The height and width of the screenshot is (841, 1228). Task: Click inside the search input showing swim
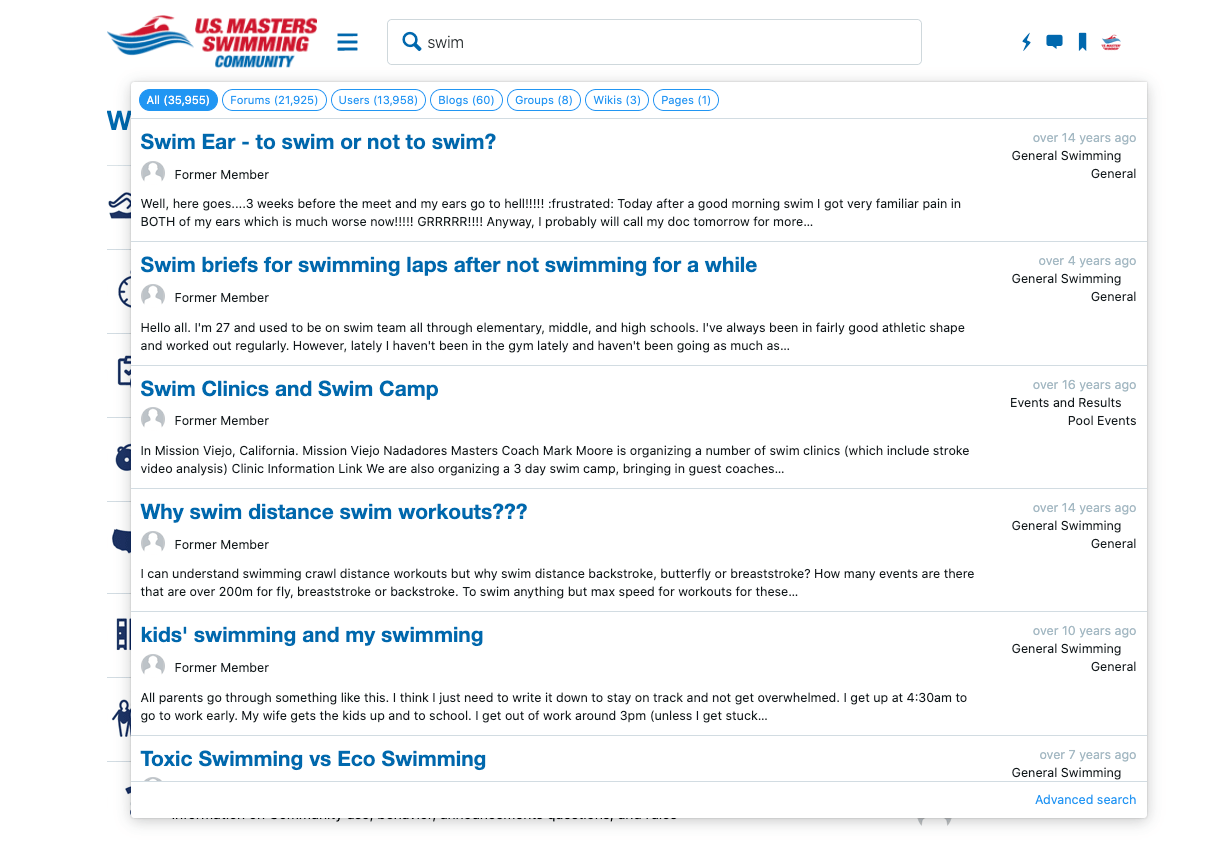tap(600, 42)
